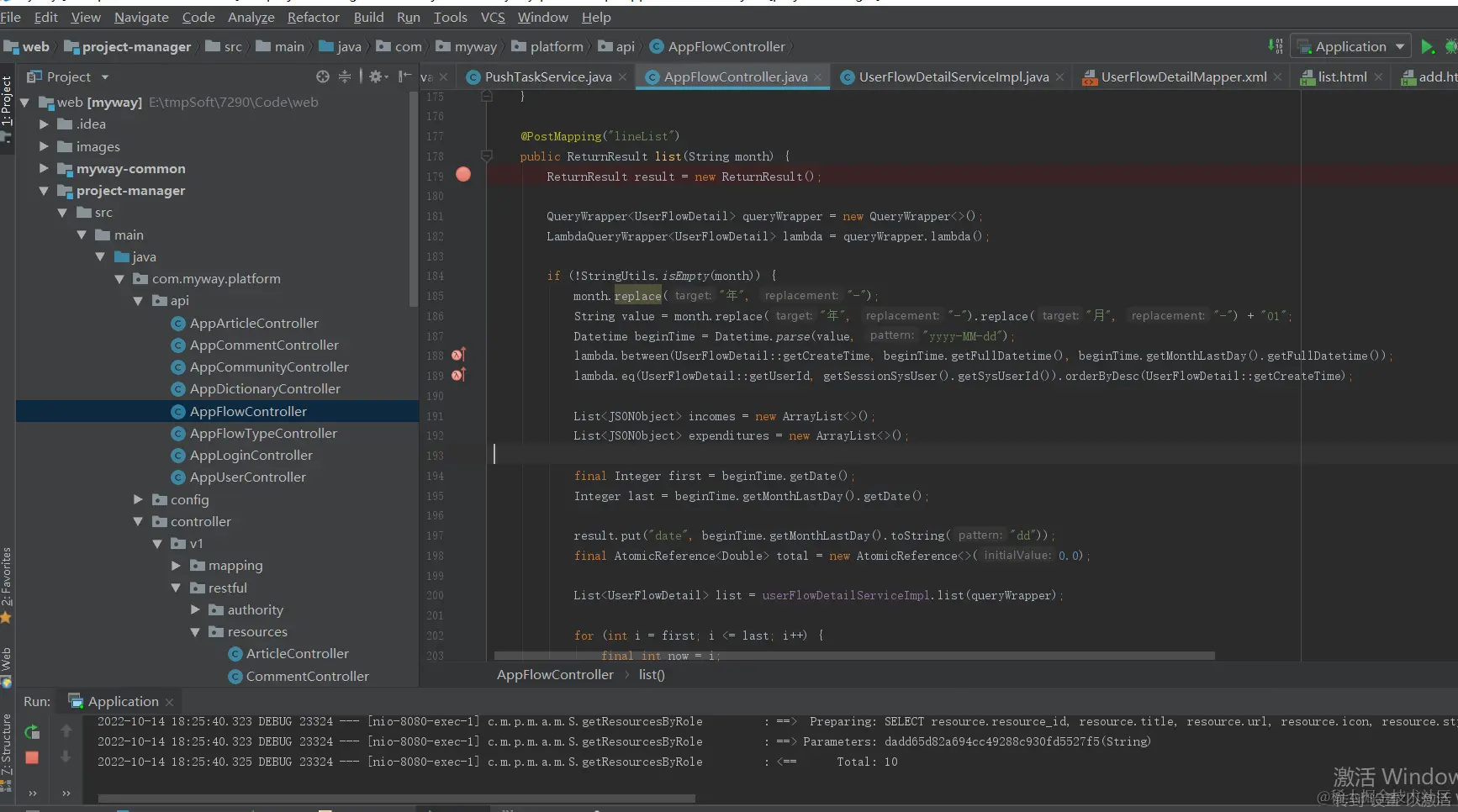
Task: Close the AppFlowController.java editor tab
Action: pyautogui.click(x=818, y=77)
